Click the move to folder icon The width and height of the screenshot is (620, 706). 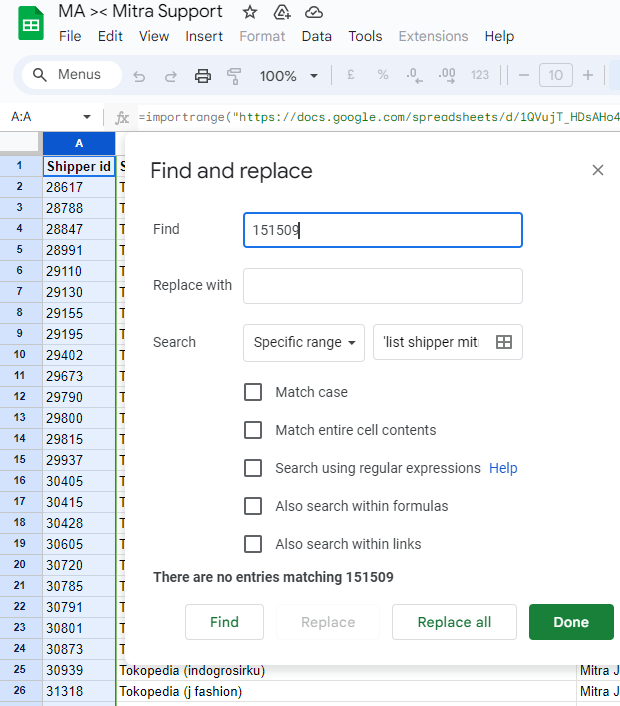click(x=282, y=12)
